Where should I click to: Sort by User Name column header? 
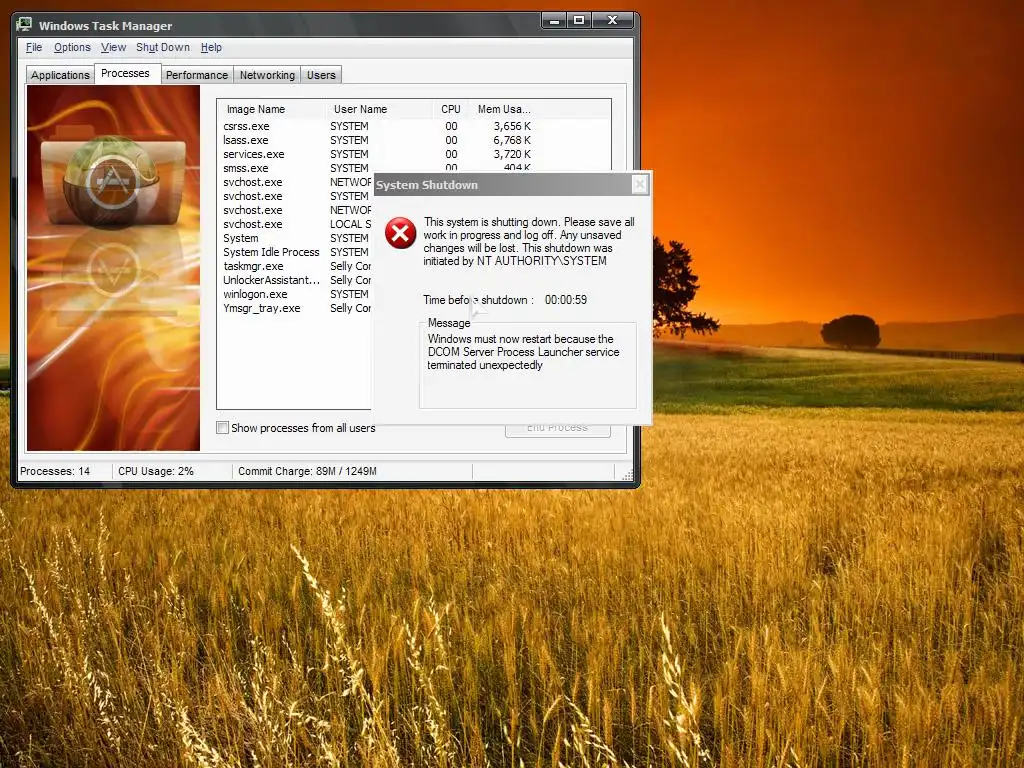[x=379, y=109]
